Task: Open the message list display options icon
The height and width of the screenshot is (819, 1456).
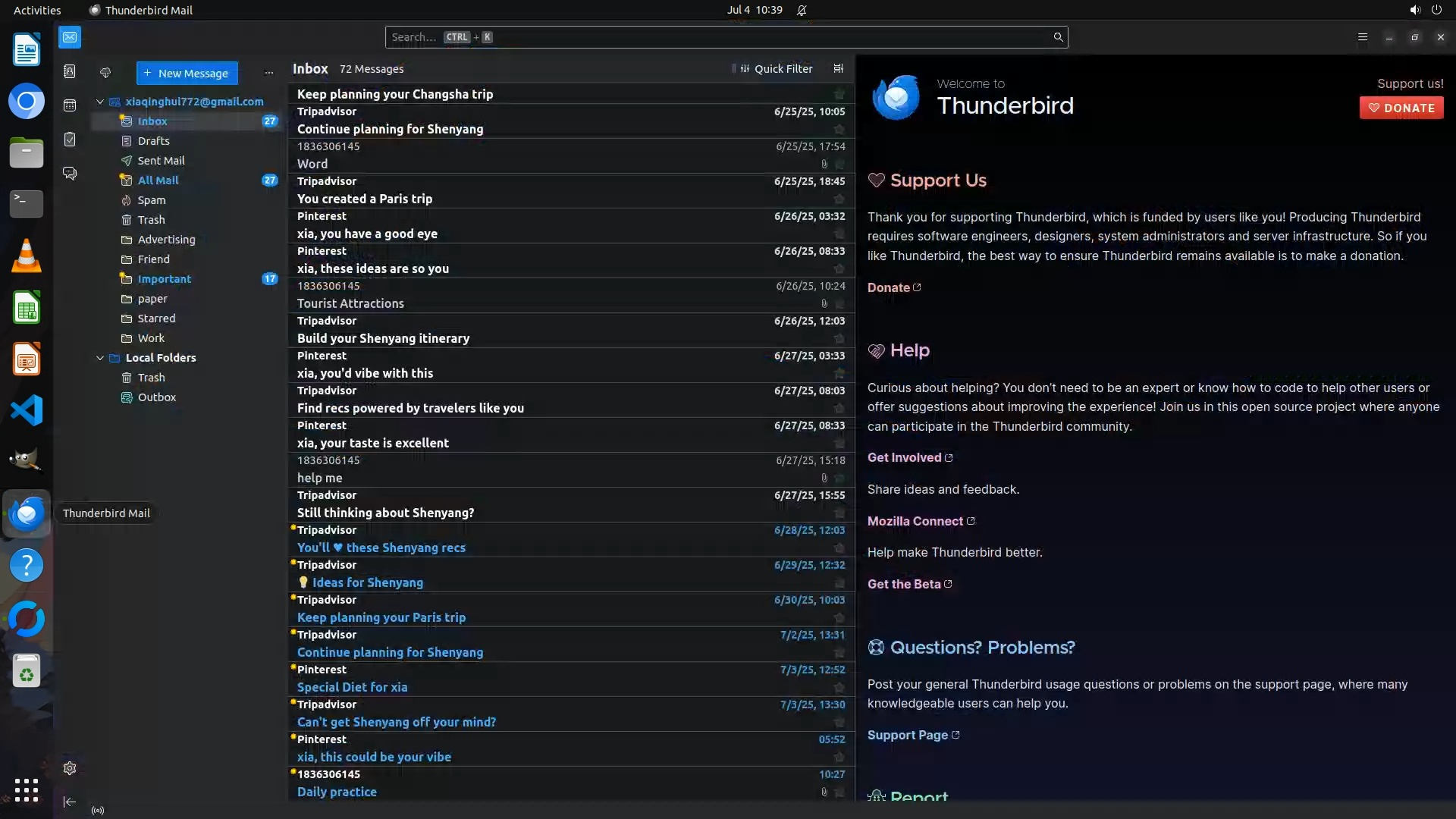Action: [x=838, y=68]
